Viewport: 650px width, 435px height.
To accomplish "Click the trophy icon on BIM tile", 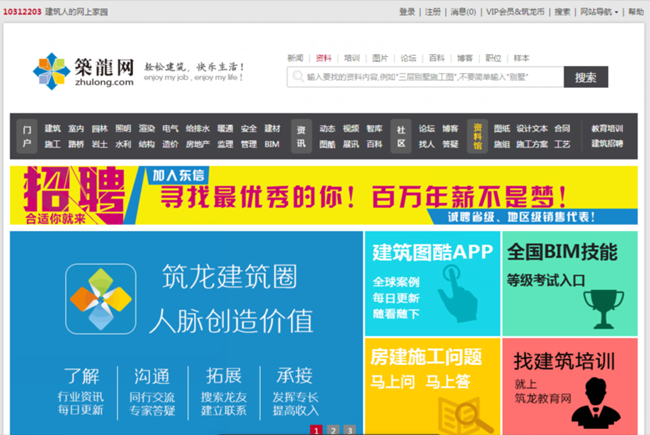I will 604,309.
